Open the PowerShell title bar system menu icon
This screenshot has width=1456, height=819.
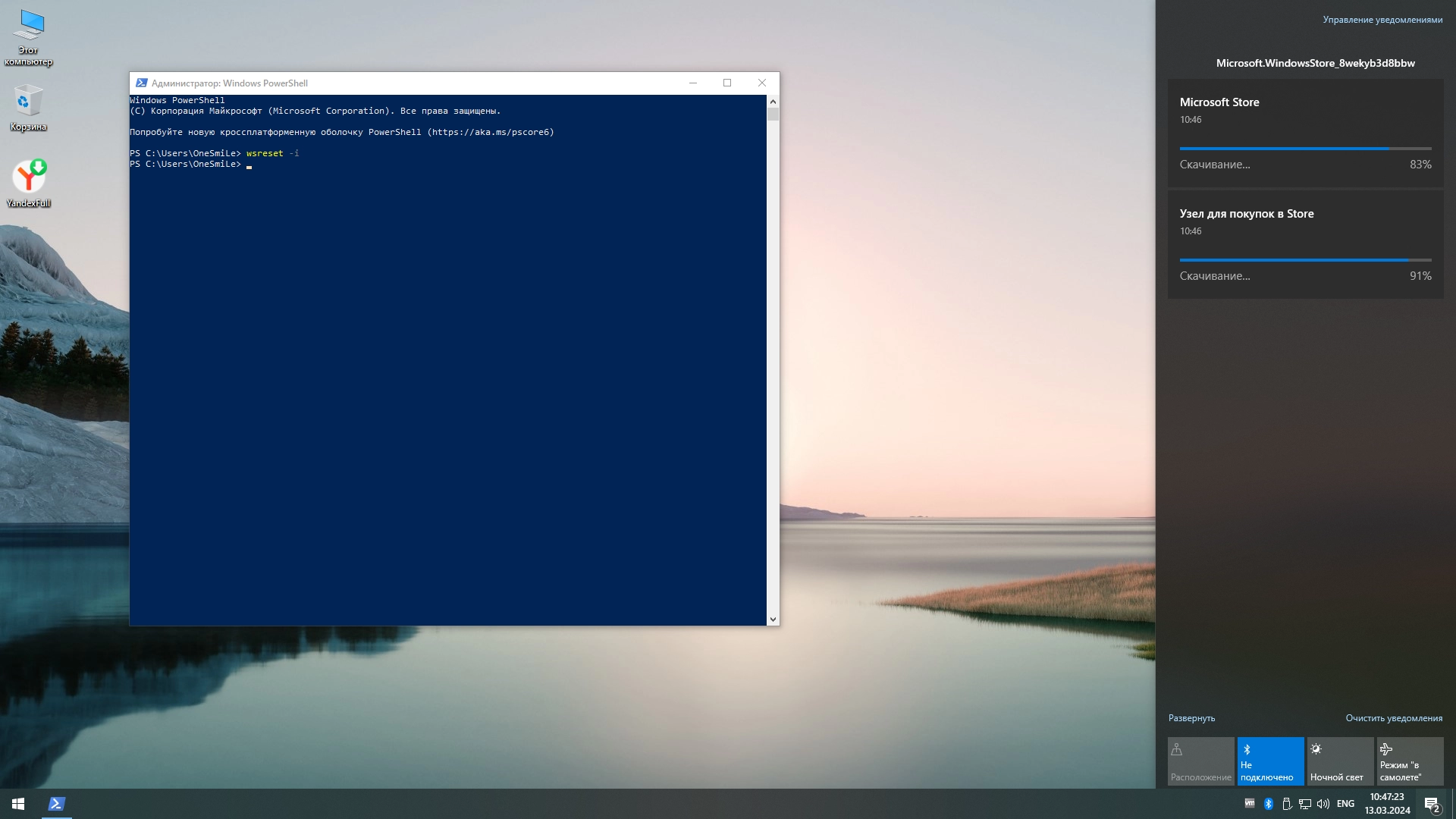point(141,83)
